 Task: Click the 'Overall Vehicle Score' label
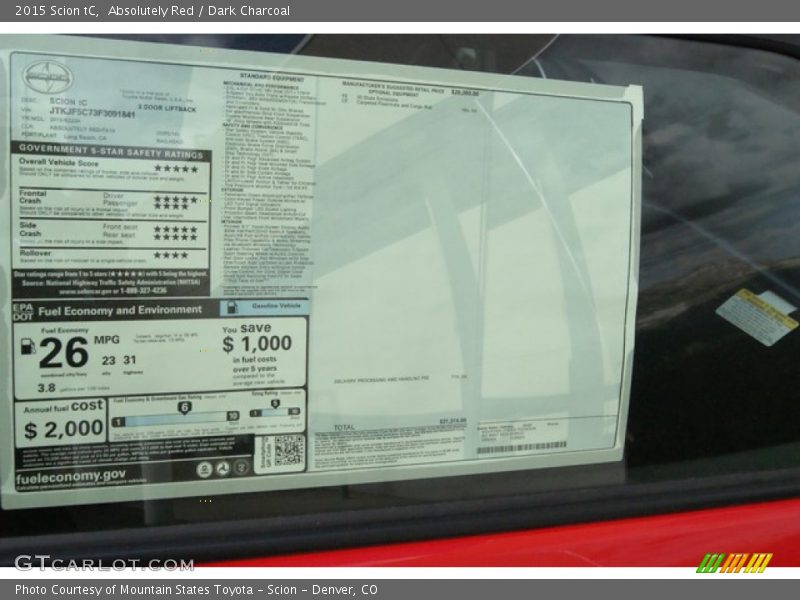59,163
